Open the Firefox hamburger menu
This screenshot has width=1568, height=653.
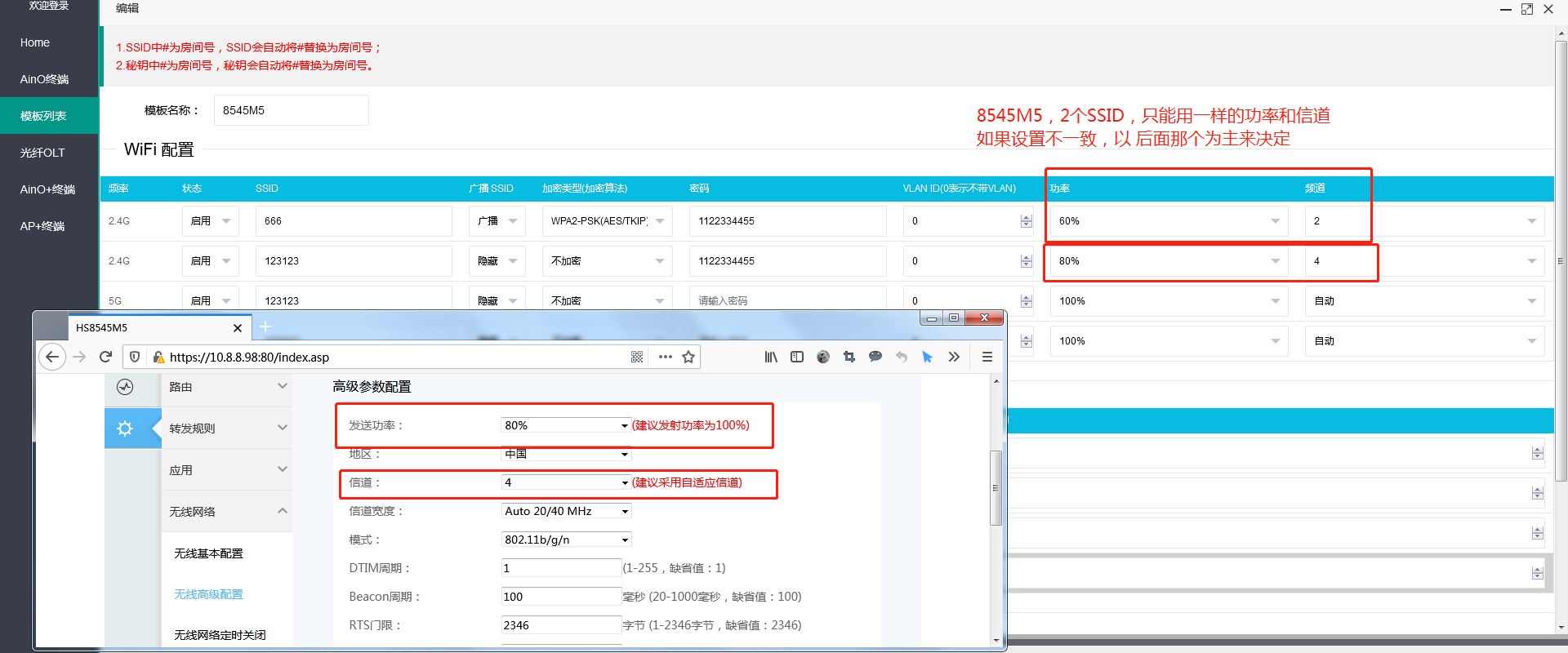[987, 357]
